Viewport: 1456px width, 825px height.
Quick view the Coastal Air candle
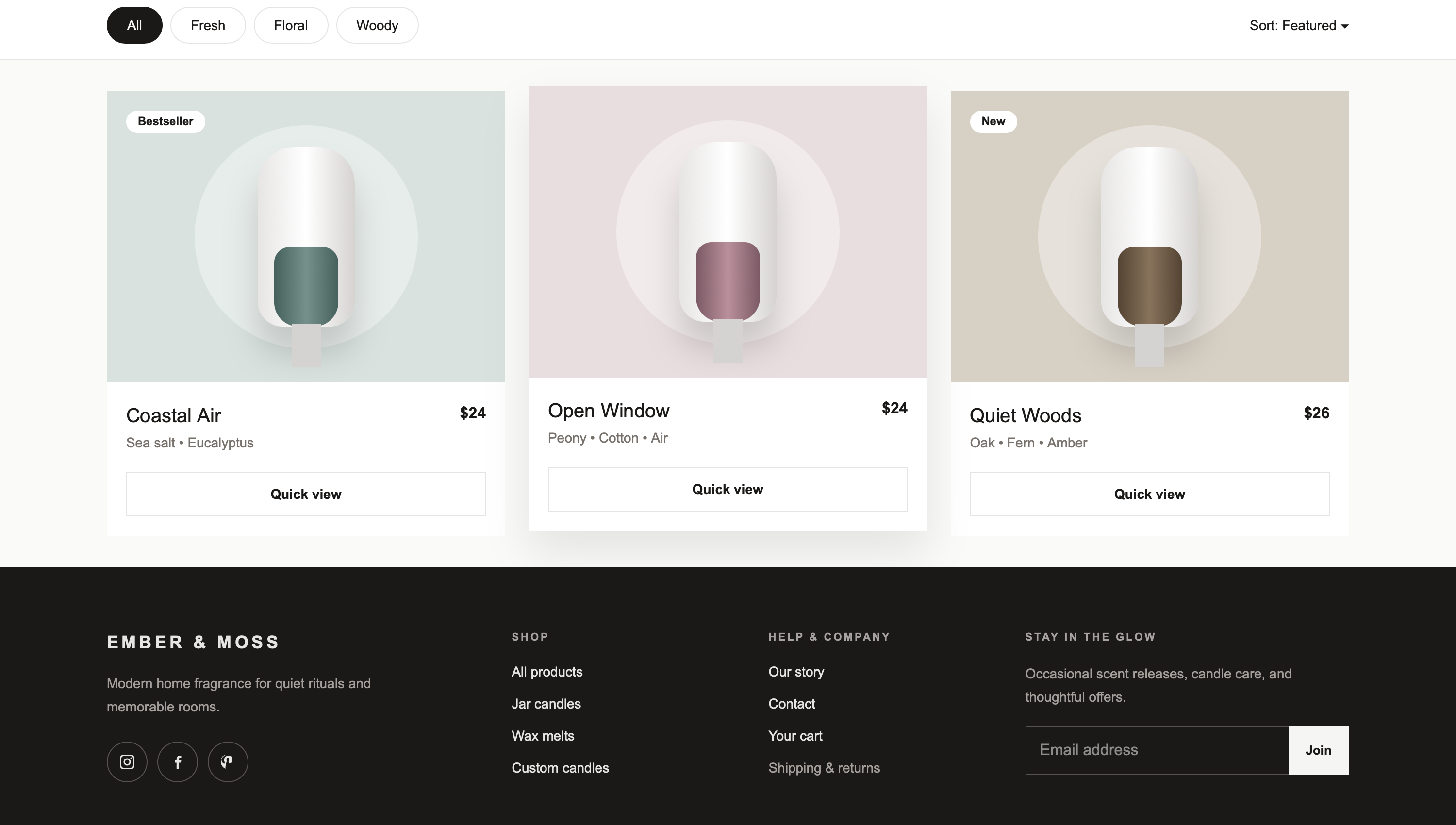306,494
